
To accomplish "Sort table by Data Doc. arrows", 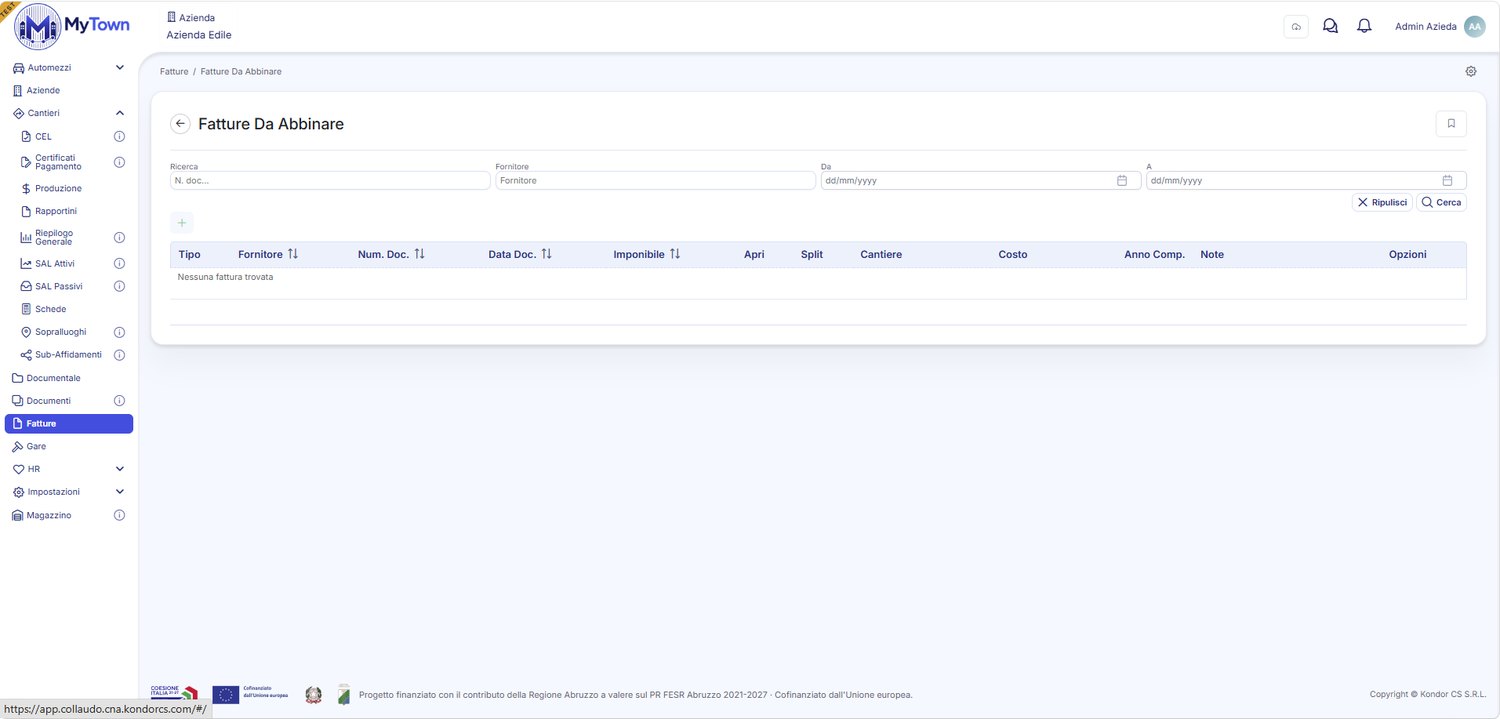I will [x=546, y=254].
